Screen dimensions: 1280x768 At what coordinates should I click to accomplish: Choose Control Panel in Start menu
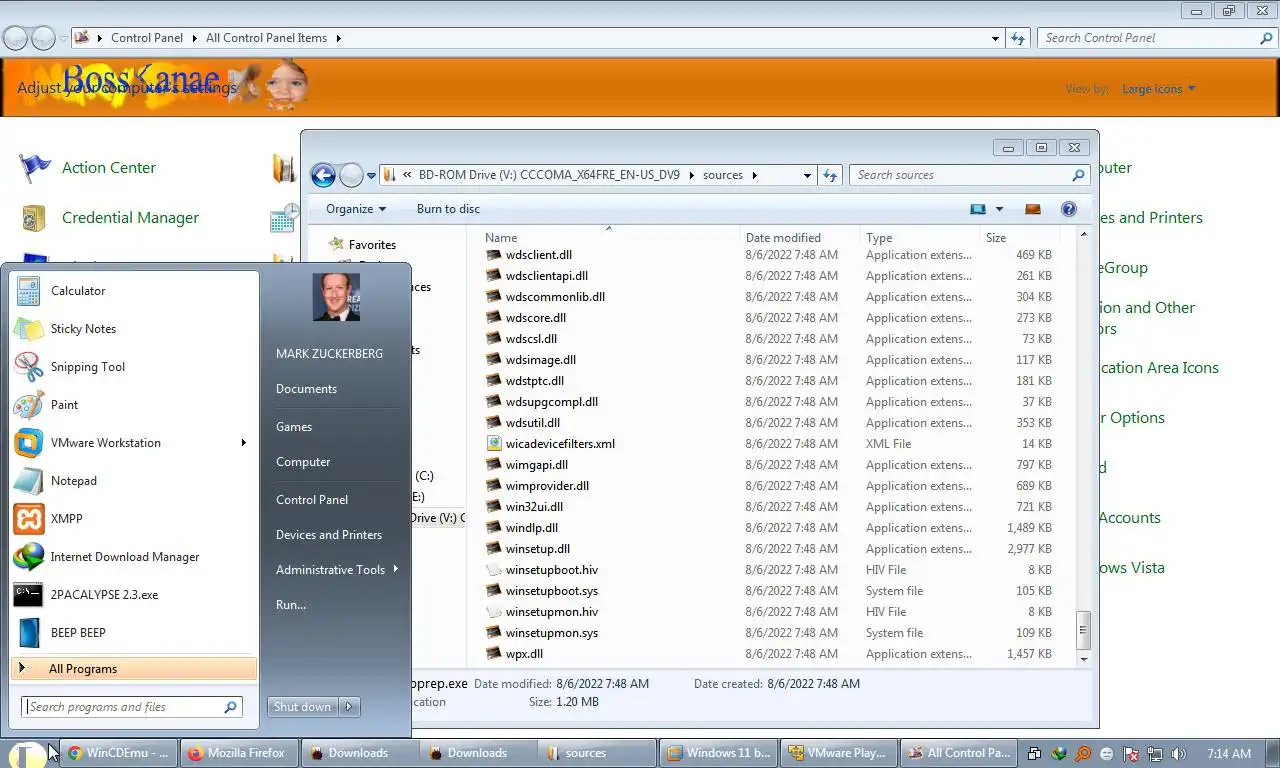(x=312, y=500)
